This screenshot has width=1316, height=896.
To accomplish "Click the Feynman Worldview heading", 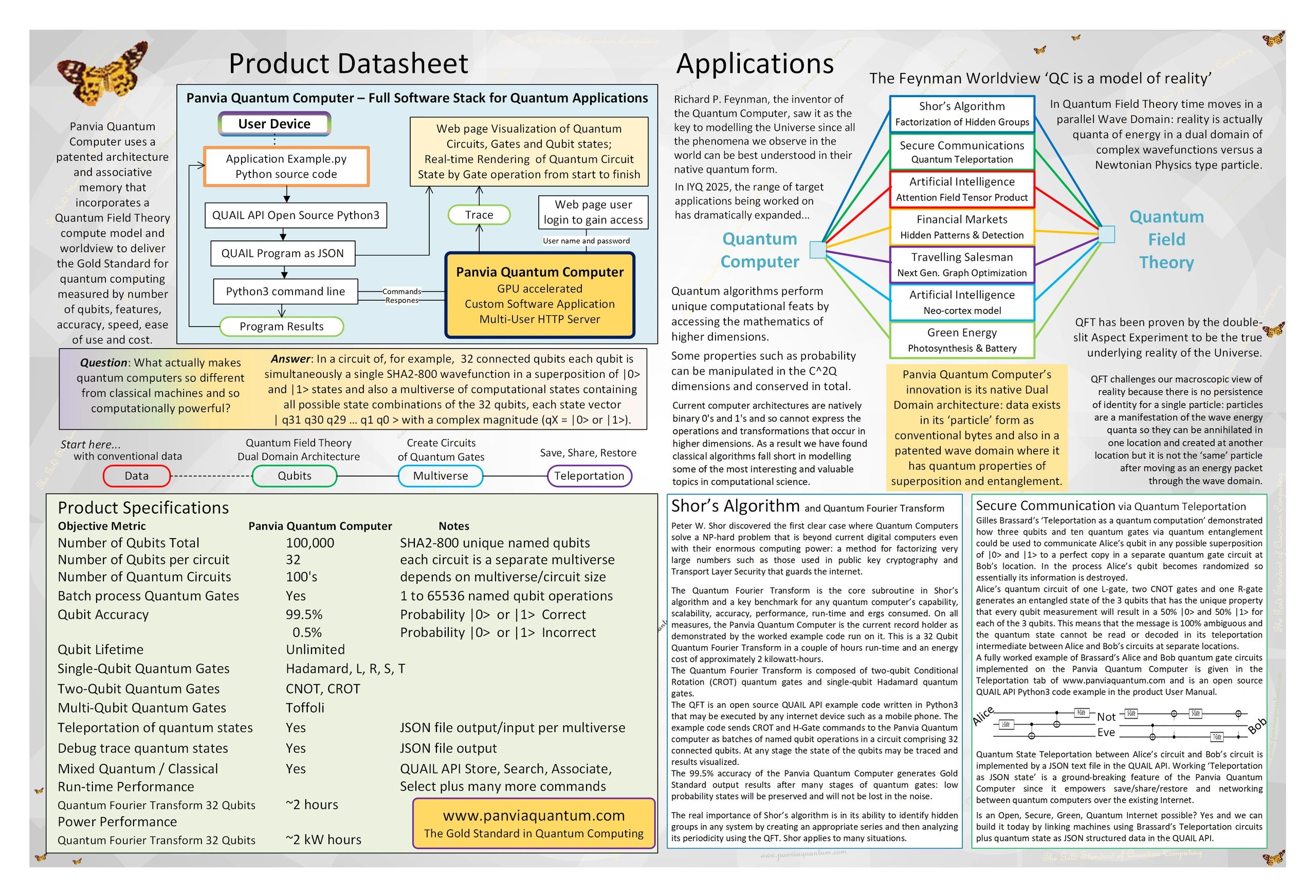I will 1040,78.
